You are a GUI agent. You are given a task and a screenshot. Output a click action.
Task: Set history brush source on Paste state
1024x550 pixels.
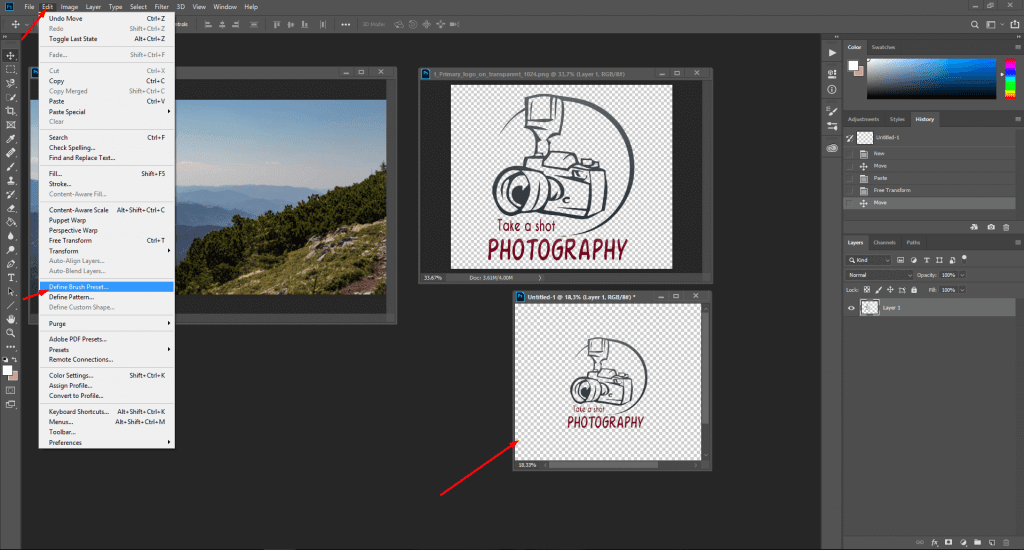pyautogui.click(x=850, y=178)
